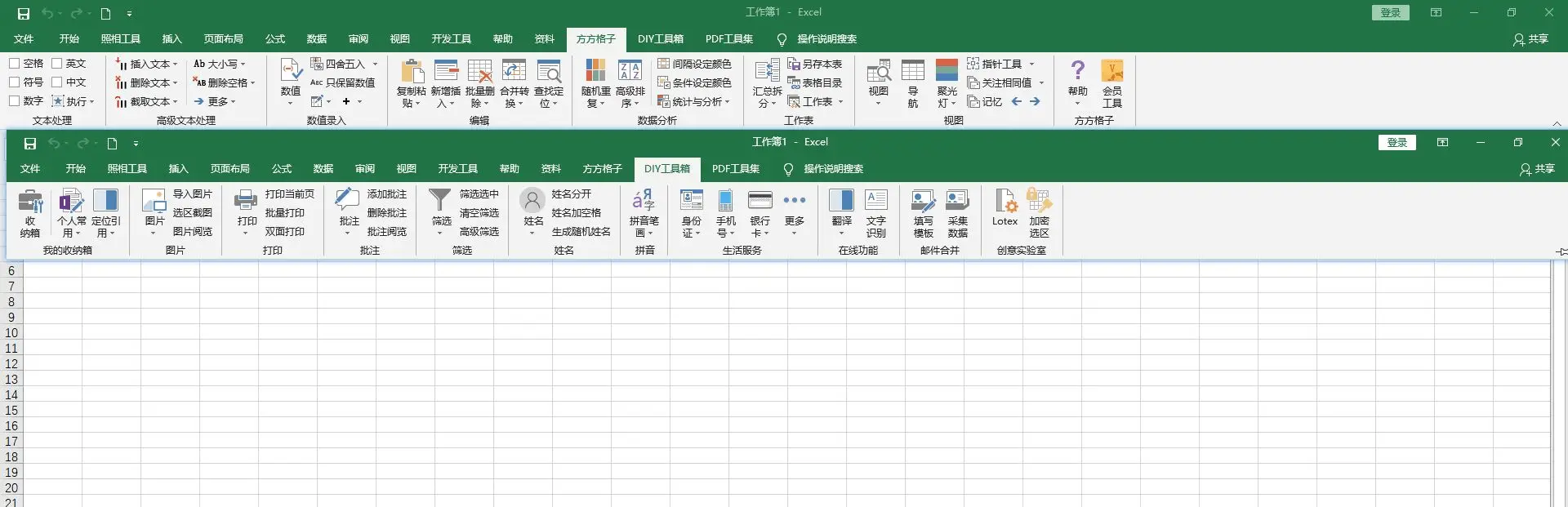Tick the 中文 checkbox
Viewport: 1568px width, 507px height.
point(57,82)
